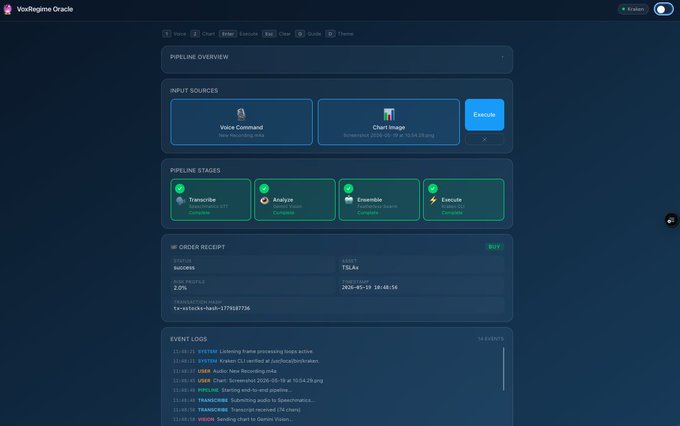Click the timestamp '2026-05-19 10:48:56'
Image resolution: width=680 pixels, height=426 pixels.
tap(369, 287)
